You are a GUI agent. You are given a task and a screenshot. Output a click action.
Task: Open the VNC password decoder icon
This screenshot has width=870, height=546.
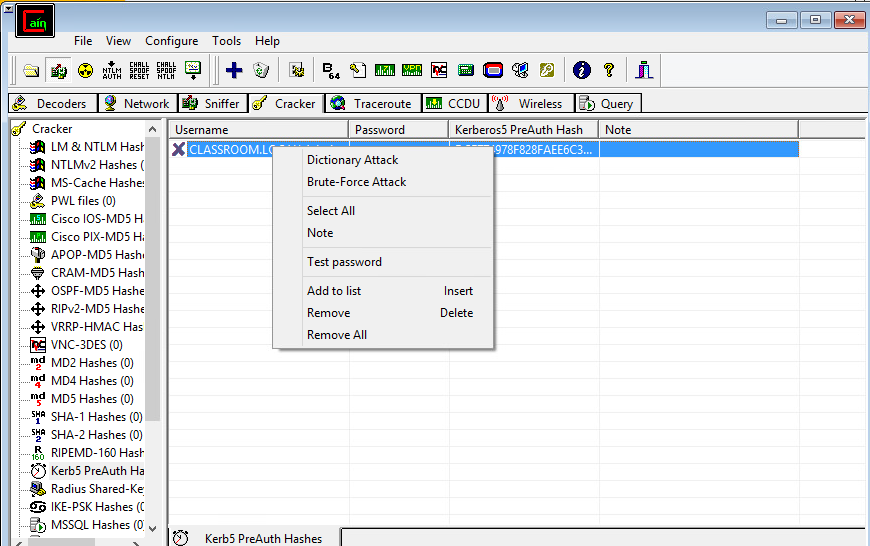tap(439, 70)
